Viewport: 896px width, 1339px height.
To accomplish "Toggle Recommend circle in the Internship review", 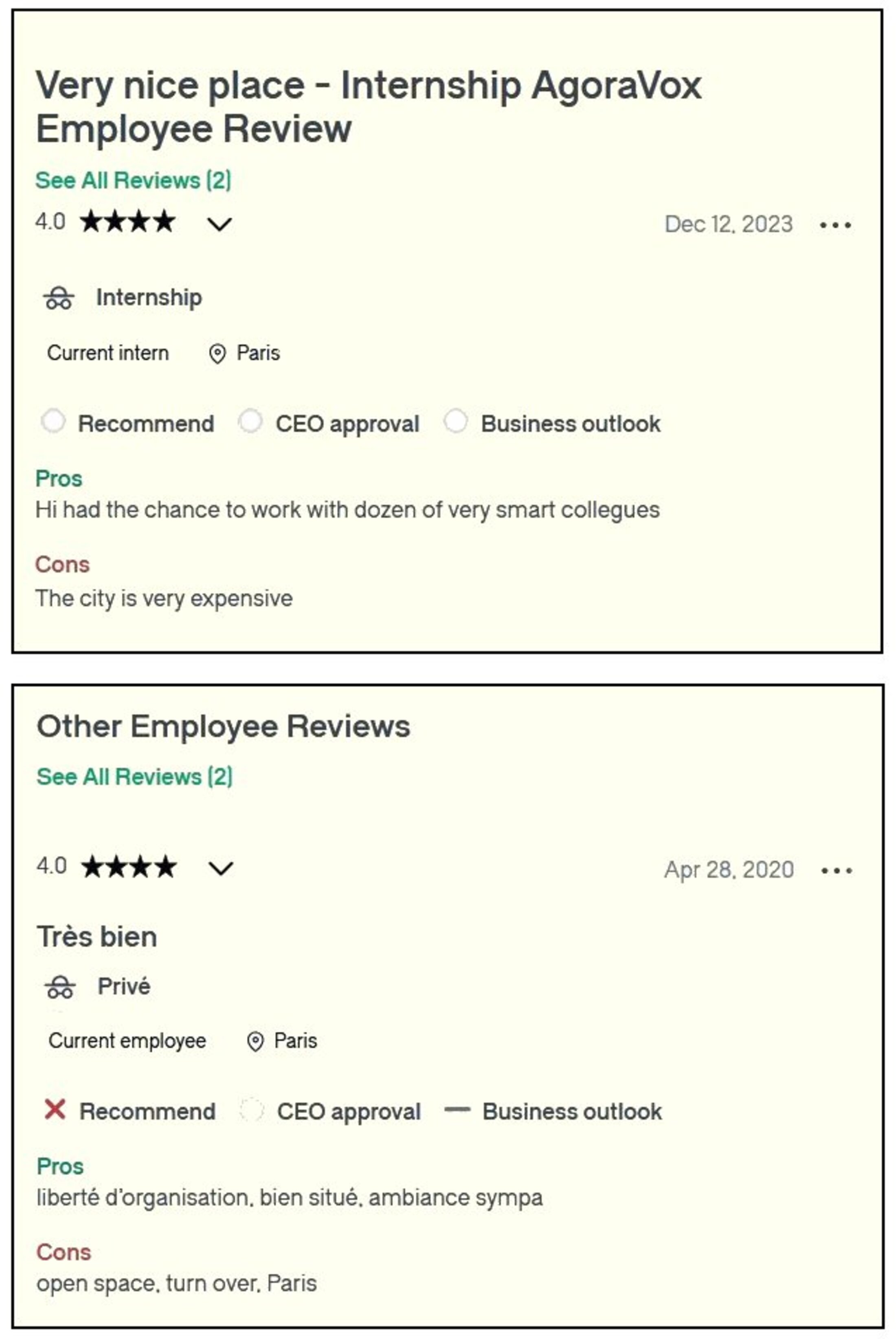I will click(x=53, y=421).
